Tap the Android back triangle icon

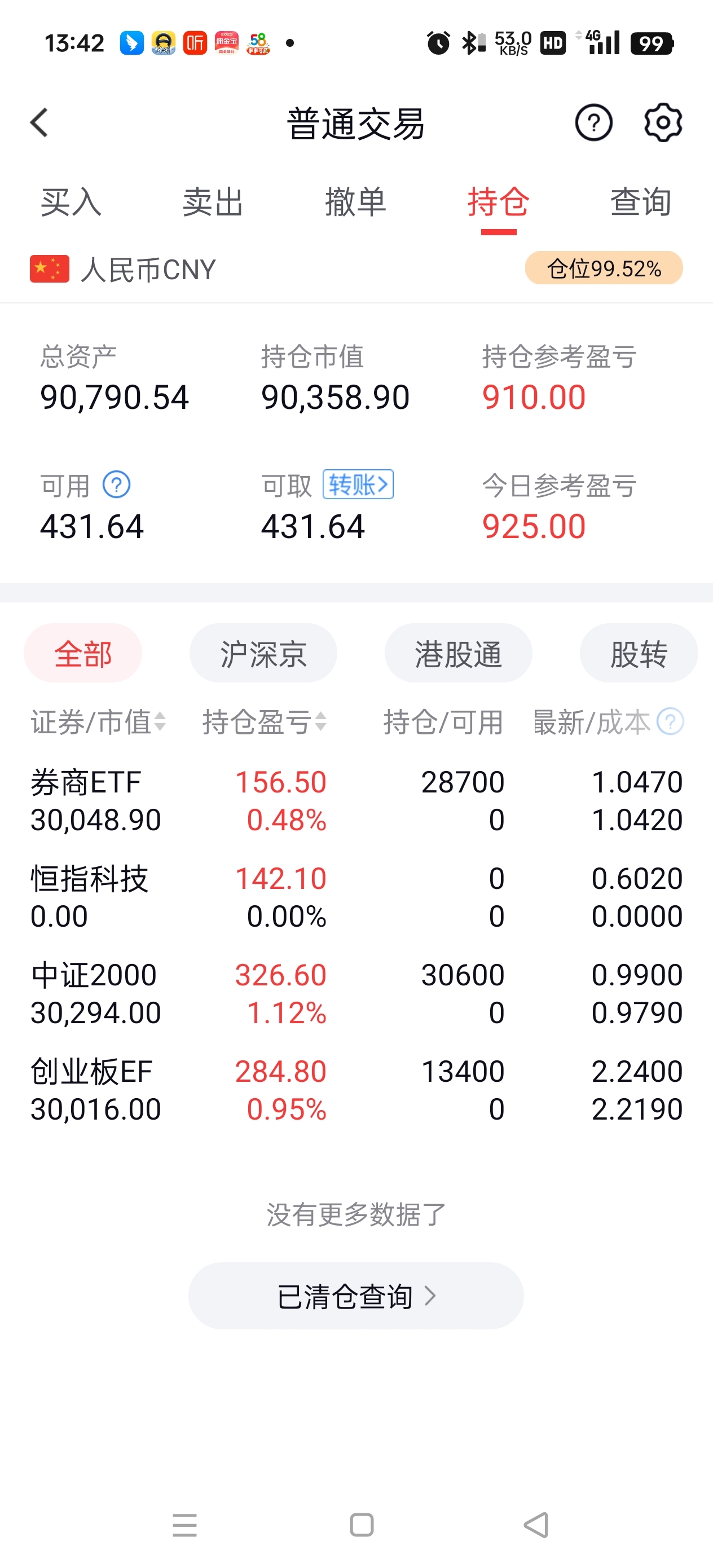[x=536, y=1525]
